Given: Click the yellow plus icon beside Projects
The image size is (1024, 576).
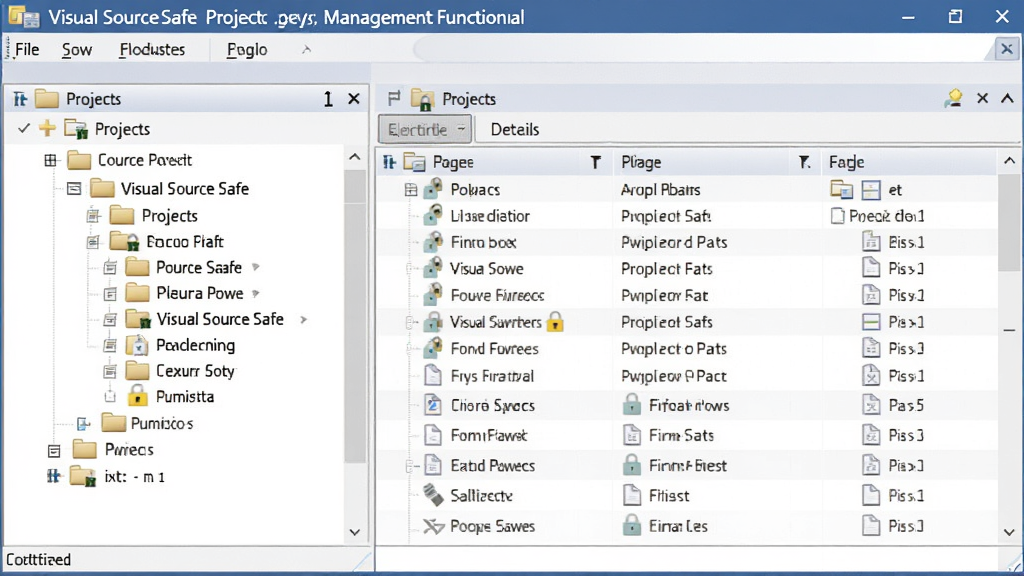Looking at the screenshot, I should click(47, 128).
